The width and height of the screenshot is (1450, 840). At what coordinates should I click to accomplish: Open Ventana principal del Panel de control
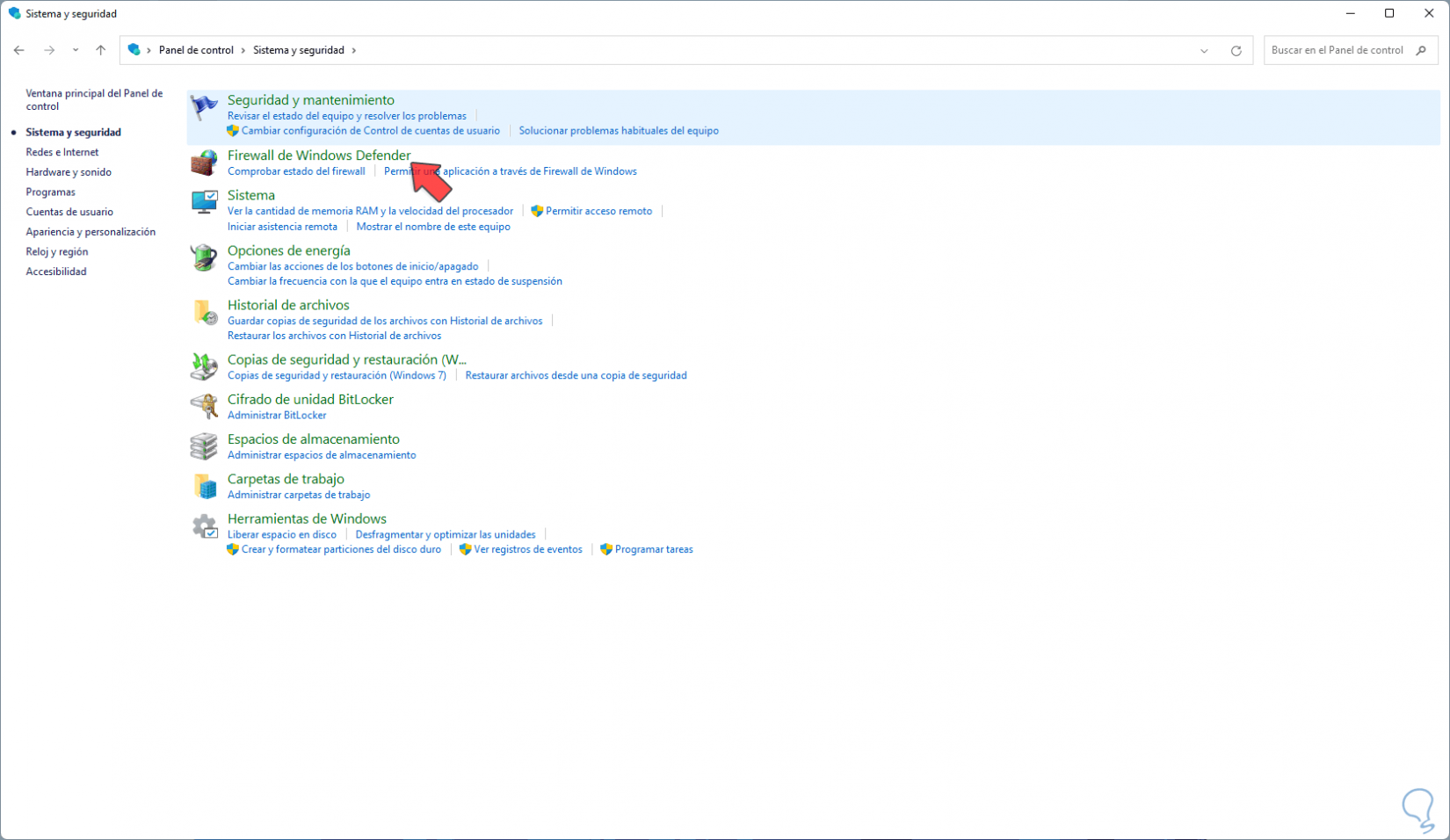94,99
